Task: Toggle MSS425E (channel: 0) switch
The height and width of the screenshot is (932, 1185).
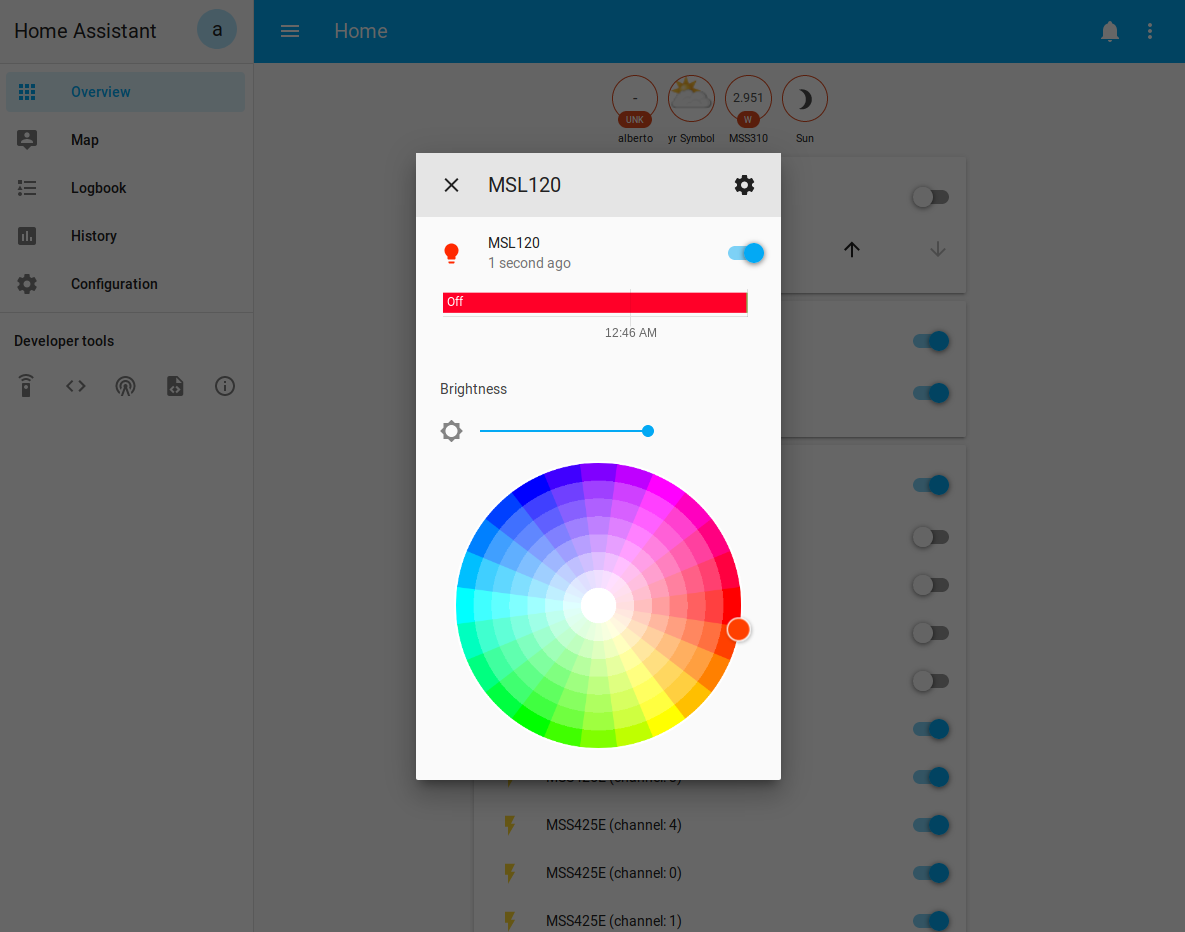Action: click(x=930, y=873)
